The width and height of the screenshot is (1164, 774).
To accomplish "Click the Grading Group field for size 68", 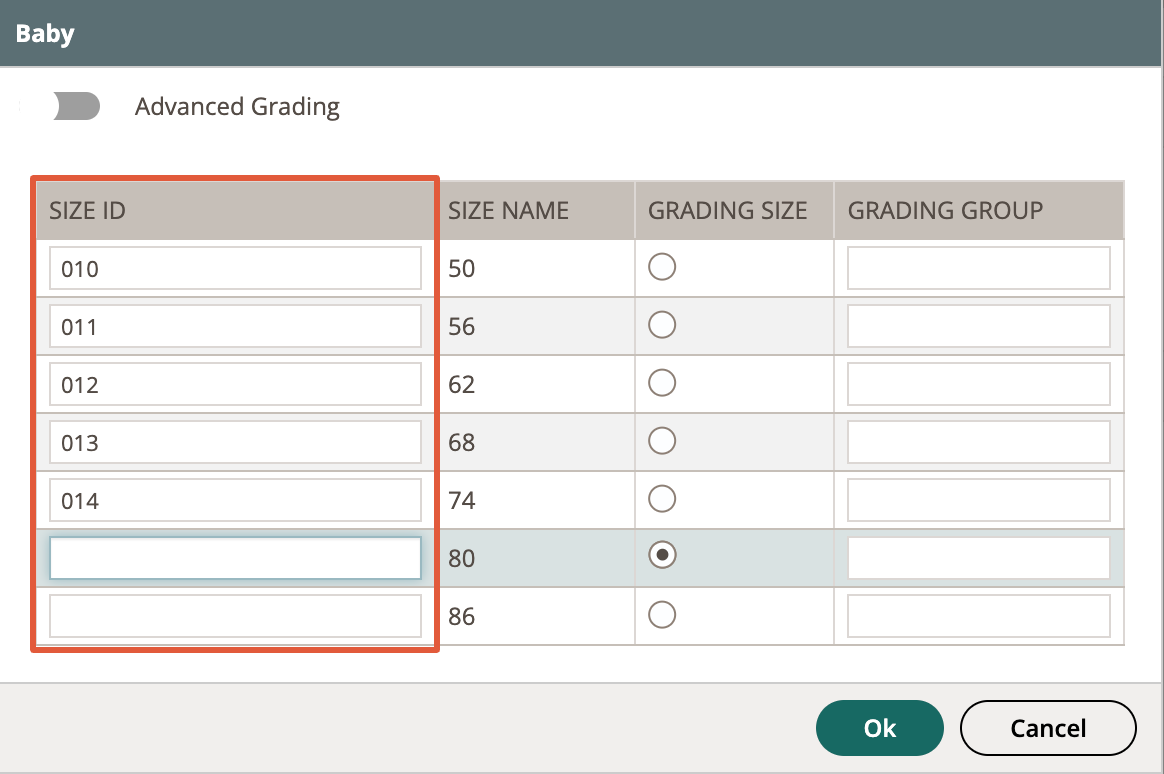I will [x=978, y=442].
